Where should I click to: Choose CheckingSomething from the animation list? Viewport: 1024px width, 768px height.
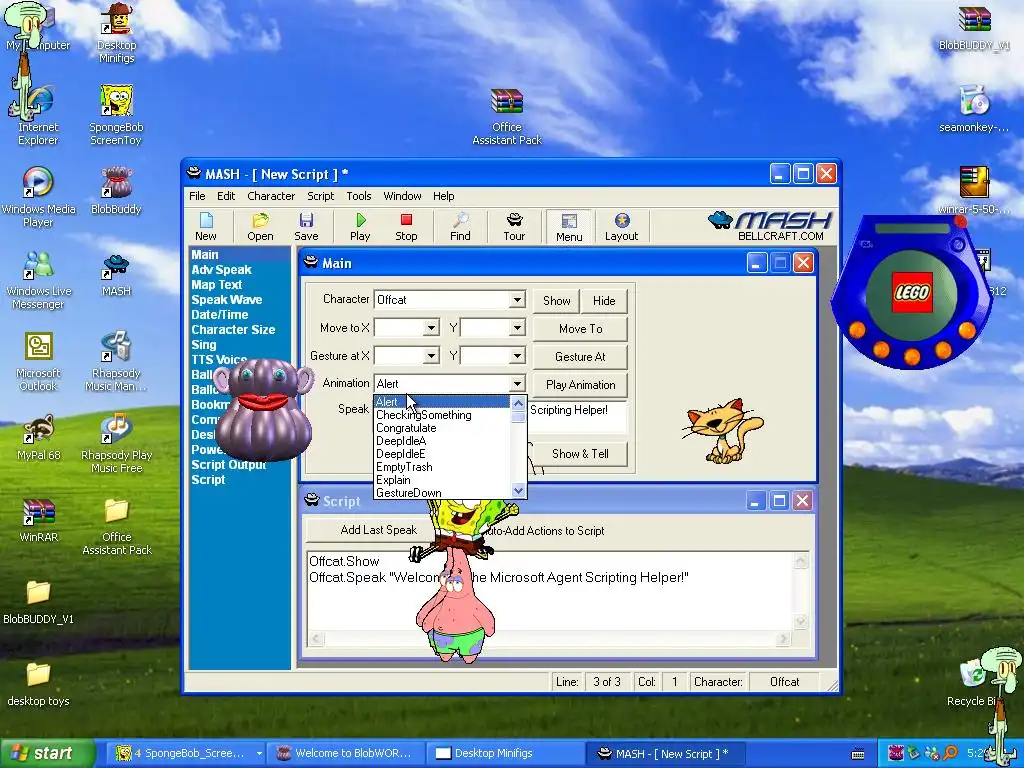click(443, 415)
